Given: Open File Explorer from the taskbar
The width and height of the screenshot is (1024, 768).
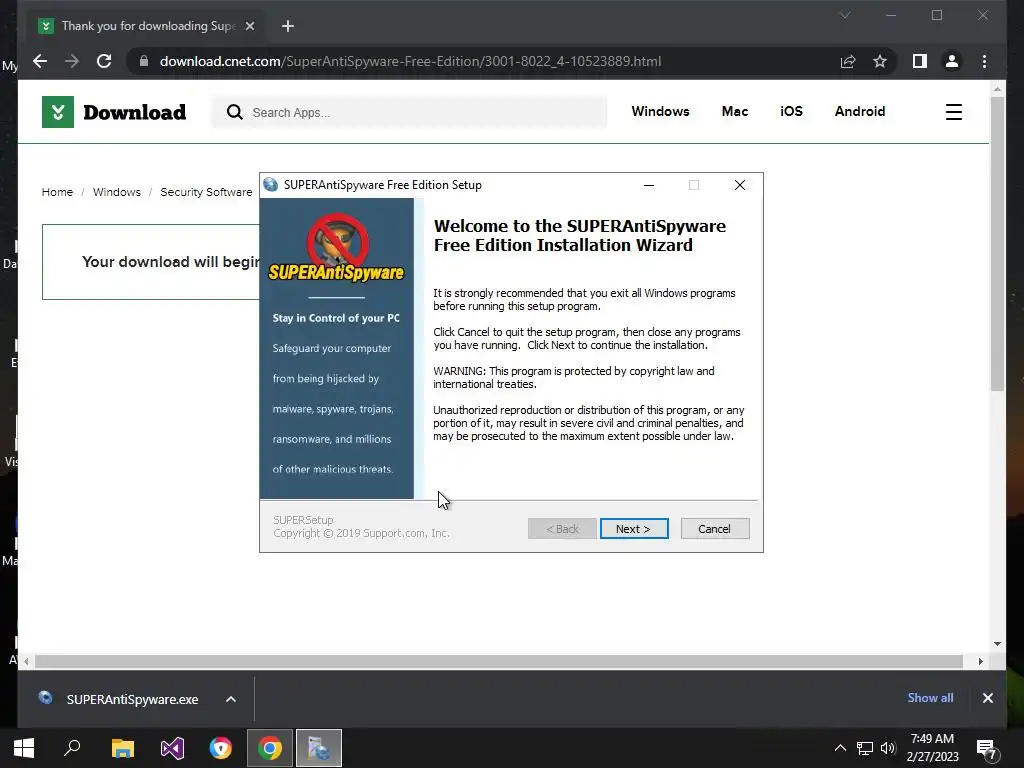Looking at the screenshot, I should click(x=122, y=748).
